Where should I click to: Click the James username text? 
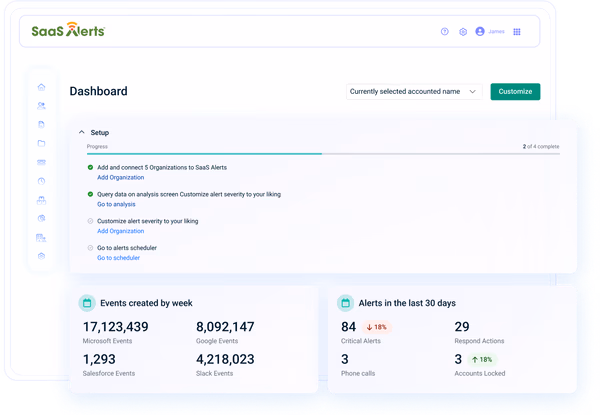click(x=496, y=31)
